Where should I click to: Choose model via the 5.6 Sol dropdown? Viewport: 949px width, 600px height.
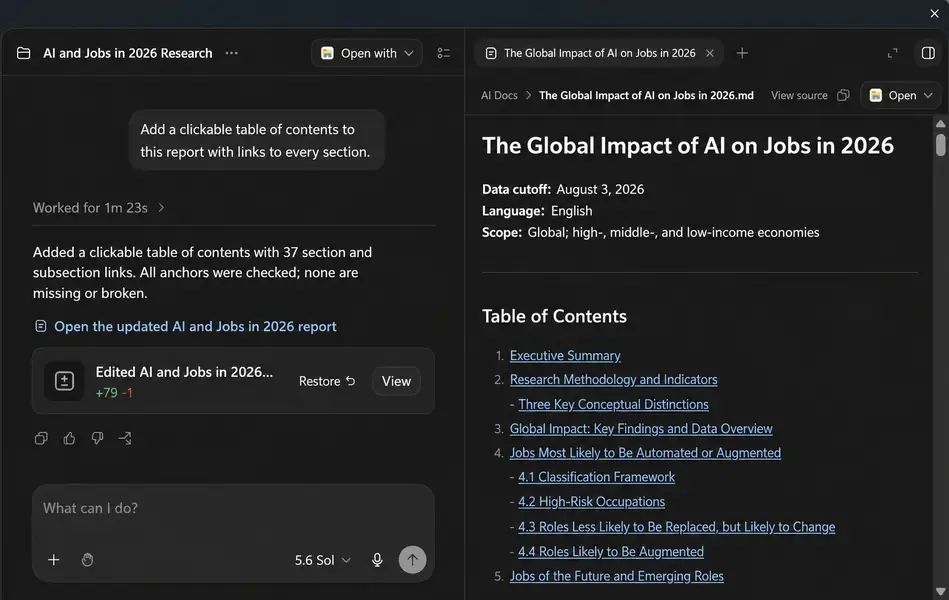click(x=323, y=560)
